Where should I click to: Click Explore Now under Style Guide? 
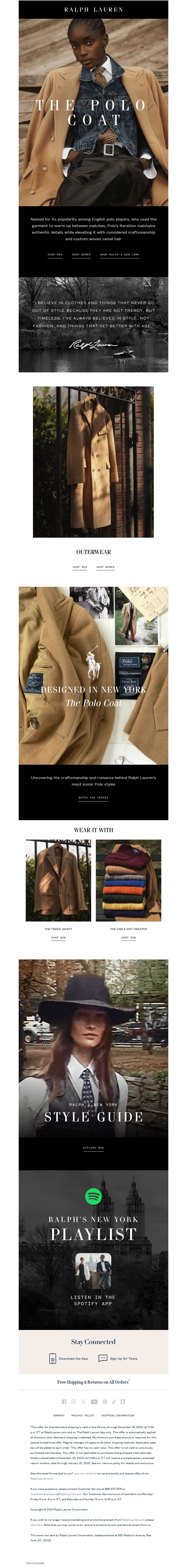tap(93, 1147)
